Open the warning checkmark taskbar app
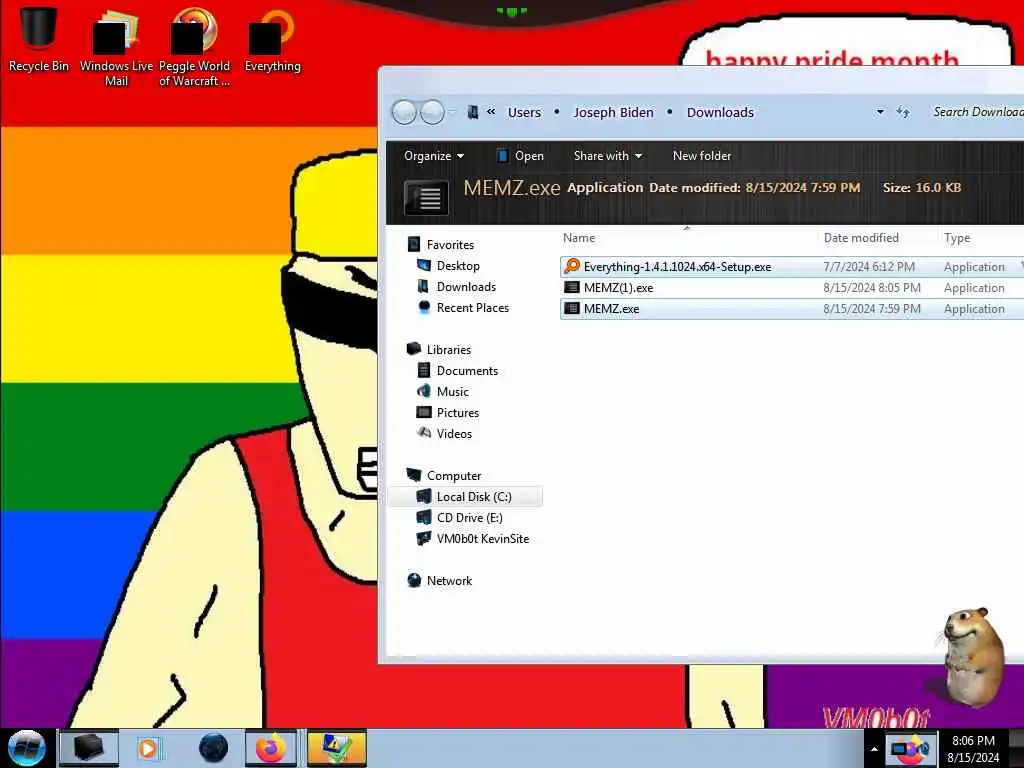This screenshot has height=768, width=1024. 336,748
